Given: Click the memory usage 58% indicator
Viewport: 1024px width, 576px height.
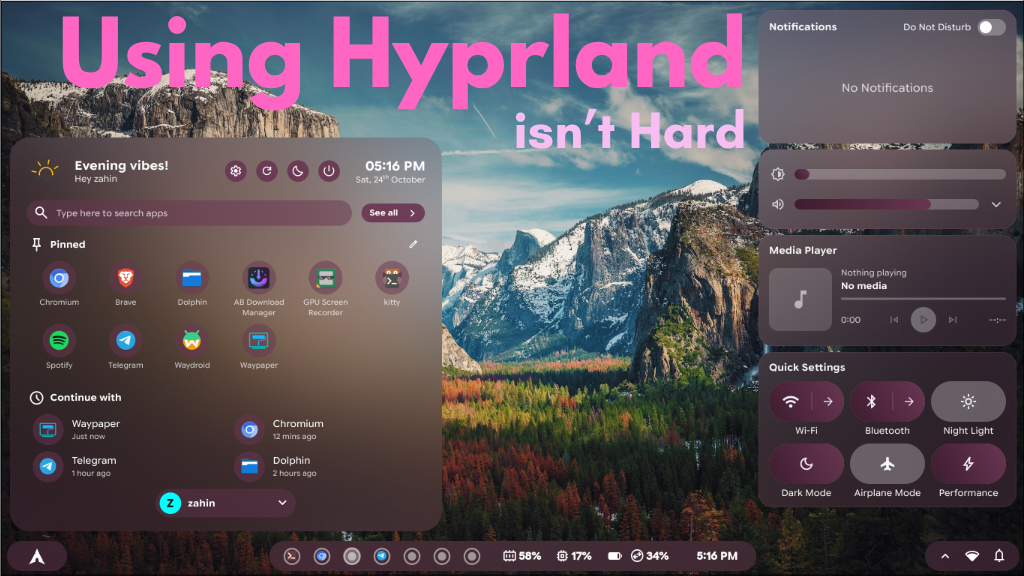Looking at the screenshot, I should click(x=522, y=556).
